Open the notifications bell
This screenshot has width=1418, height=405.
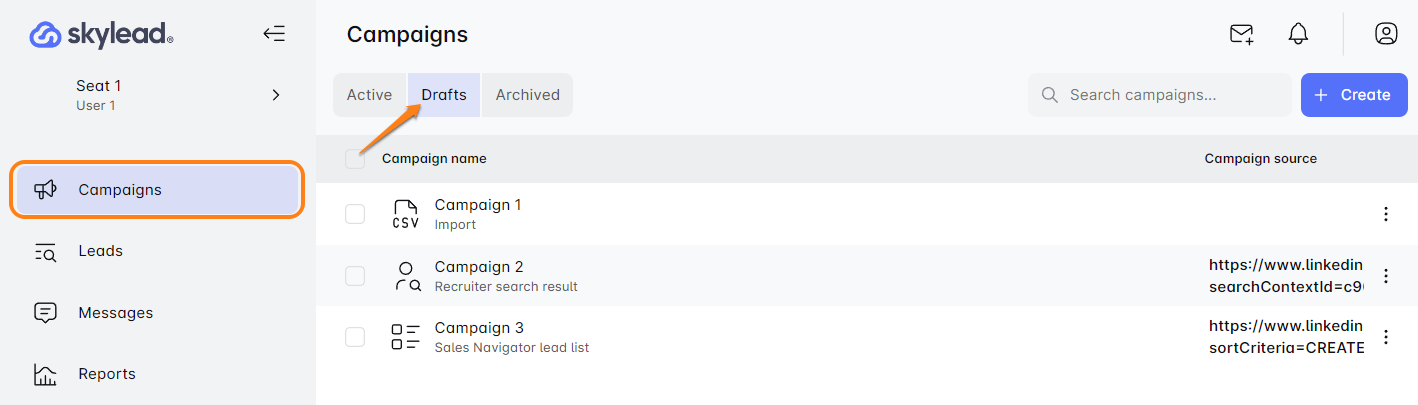pos(1298,34)
